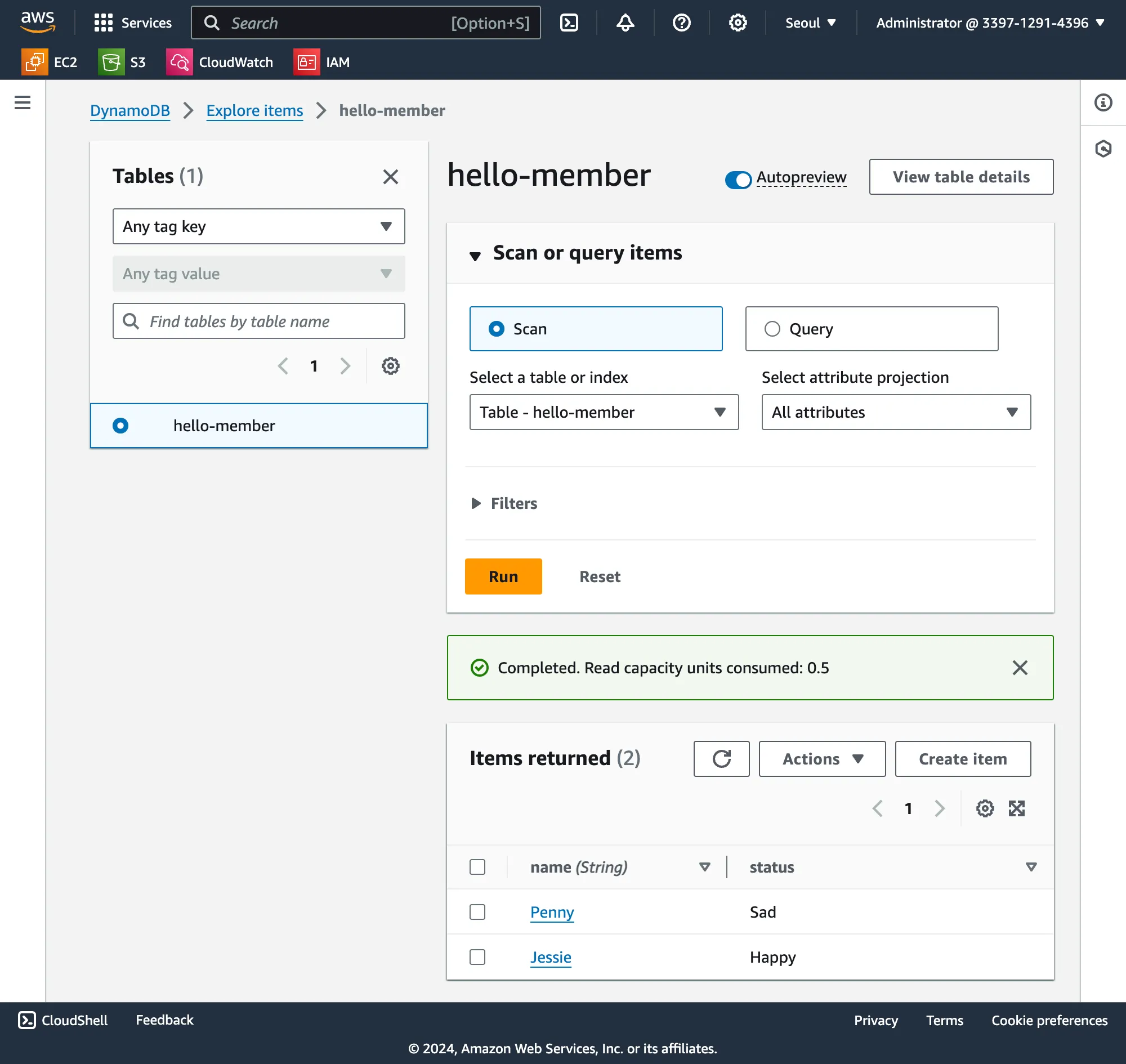Viewport: 1126px width, 1064px height.
Task: Open the notifications bell
Action: pyautogui.click(x=625, y=23)
